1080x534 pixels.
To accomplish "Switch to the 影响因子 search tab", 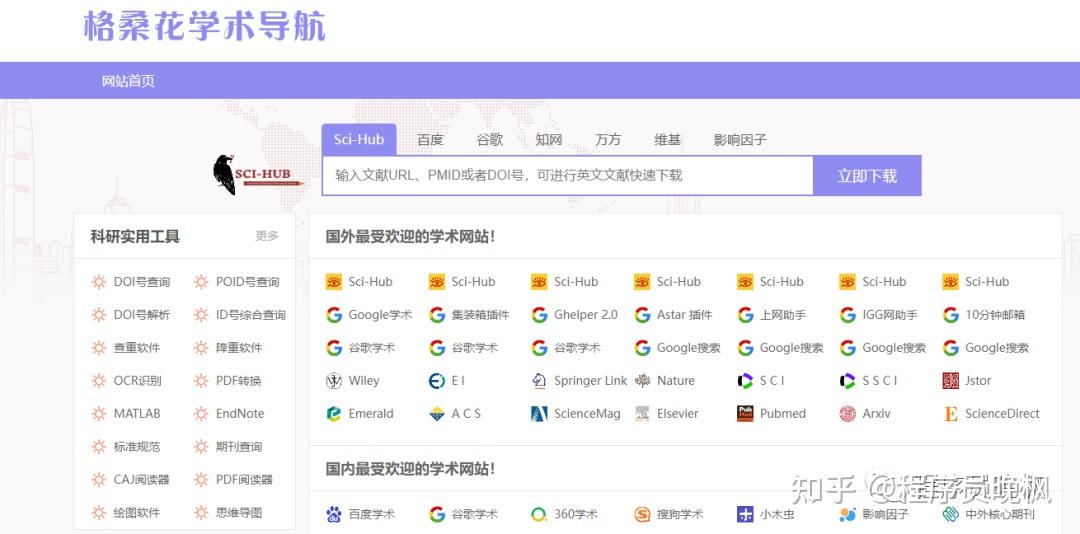I will click(740, 140).
